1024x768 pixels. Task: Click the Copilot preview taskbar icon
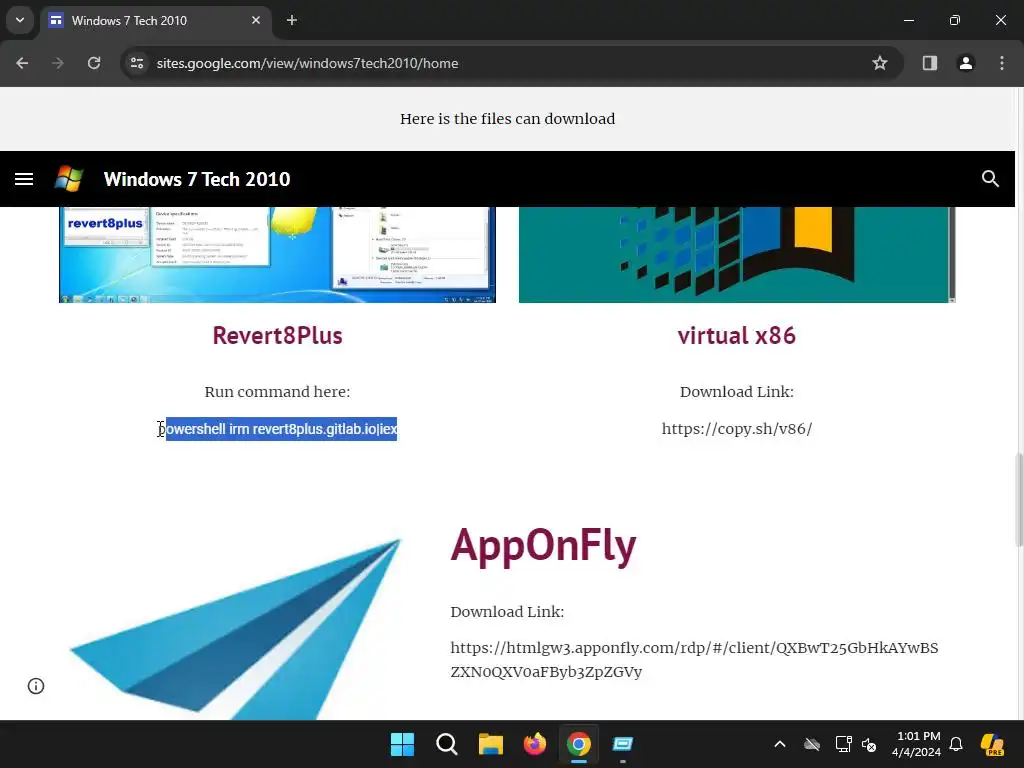pyautogui.click(x=992, y=744)
